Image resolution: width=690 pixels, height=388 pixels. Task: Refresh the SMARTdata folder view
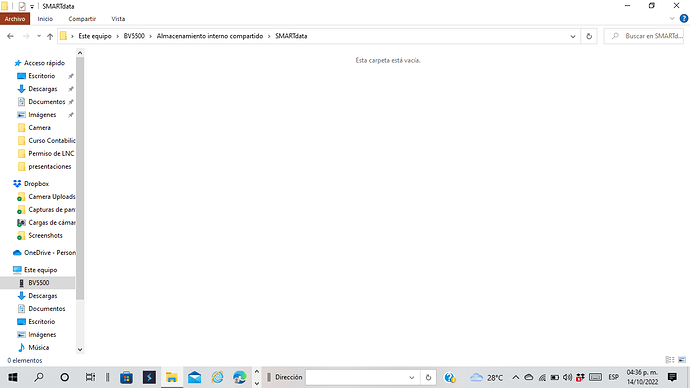[x=589, y=36]
